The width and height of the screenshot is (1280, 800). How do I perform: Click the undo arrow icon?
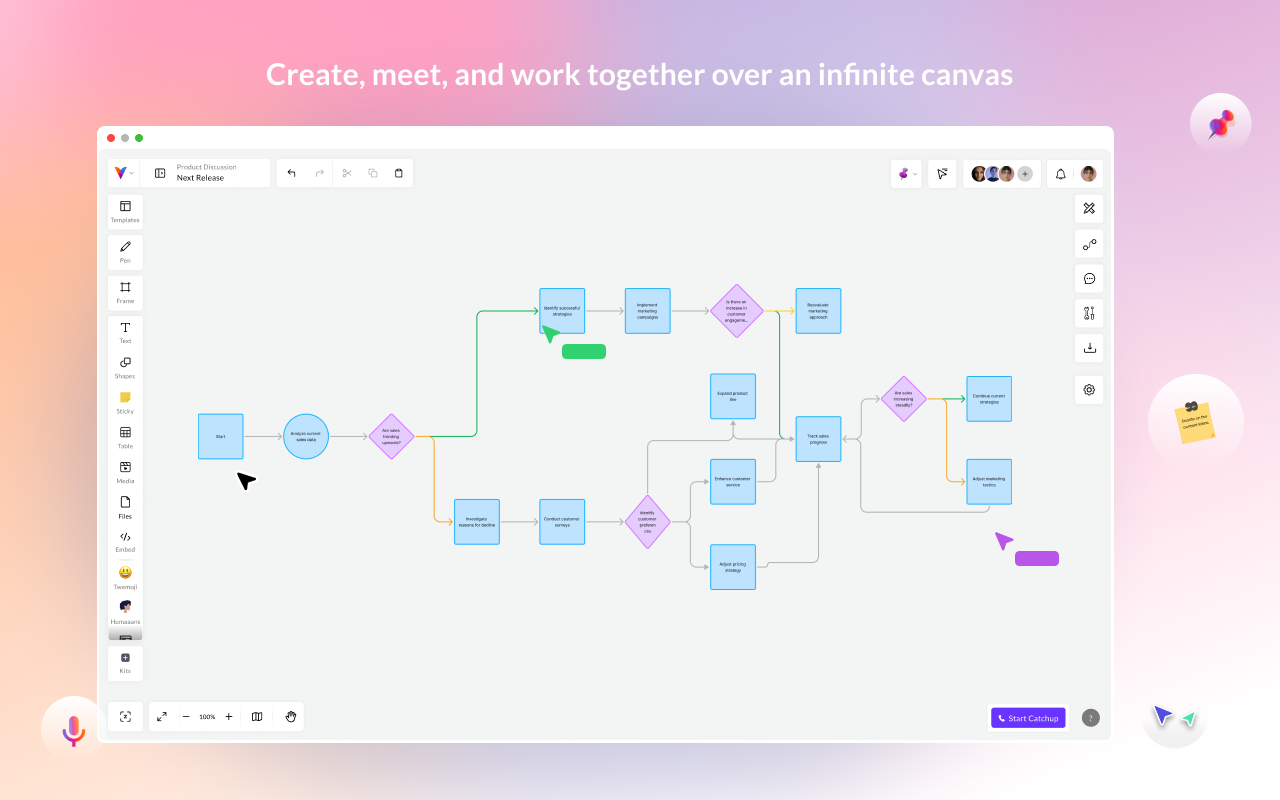(x=292, y=173)
